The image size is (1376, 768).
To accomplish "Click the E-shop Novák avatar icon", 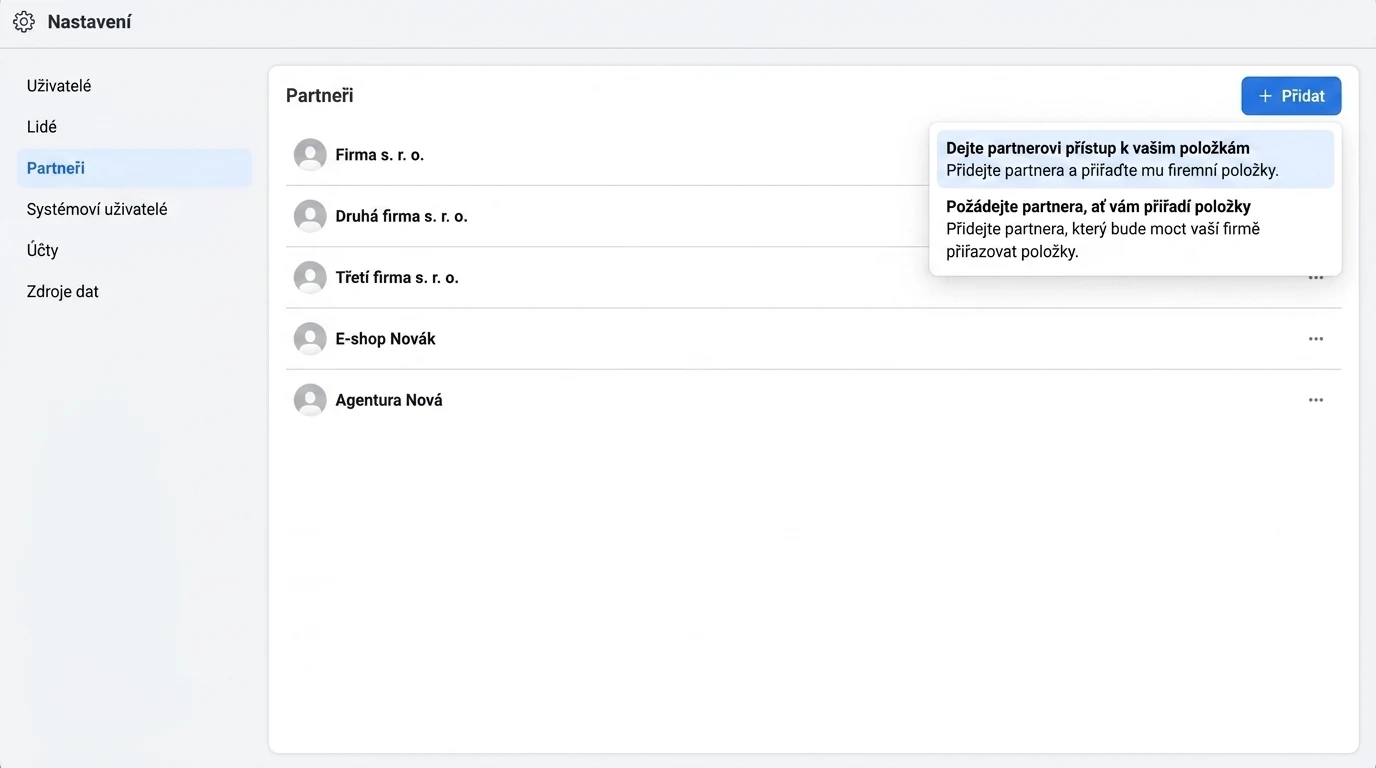I will pos(310,339).
